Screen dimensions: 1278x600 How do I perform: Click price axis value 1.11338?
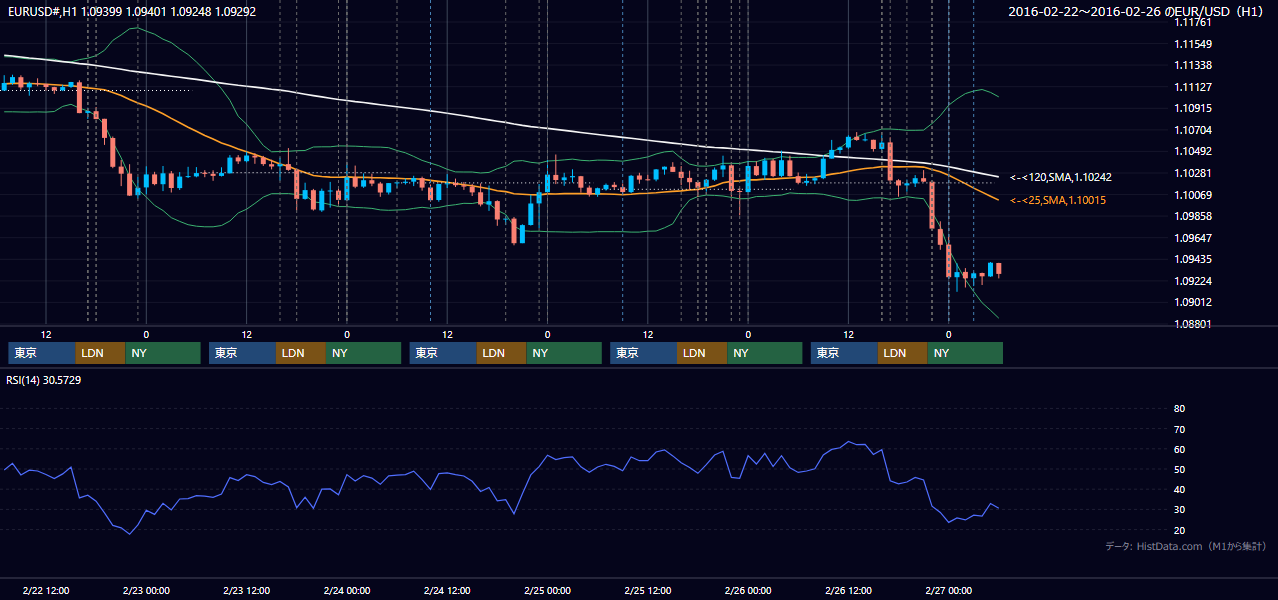(x=1192, y=66)
